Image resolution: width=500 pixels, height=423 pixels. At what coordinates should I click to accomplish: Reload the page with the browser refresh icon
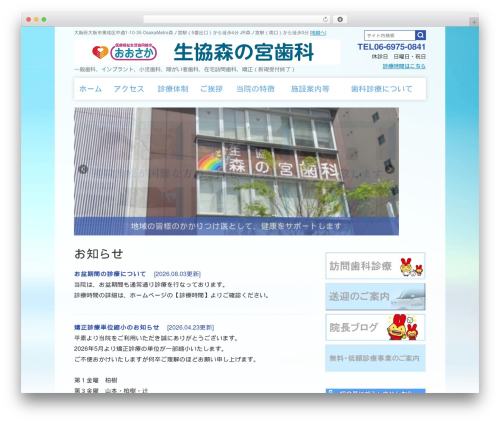click(326, 19)
